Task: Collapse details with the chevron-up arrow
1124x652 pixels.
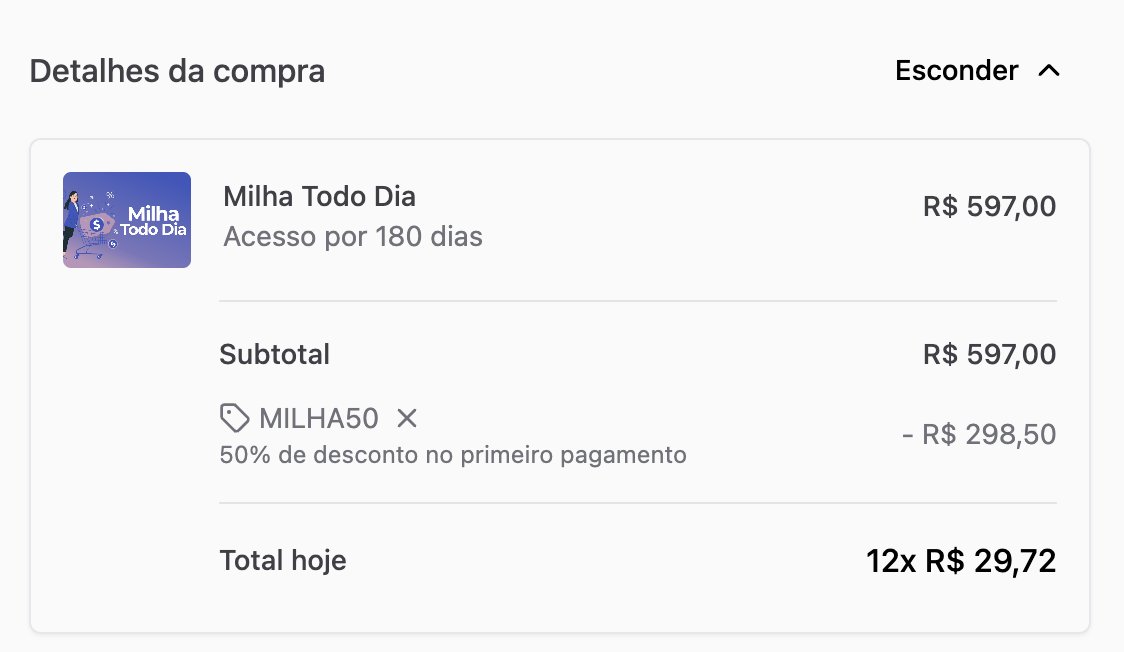Action: click(x=1049, y=70)
